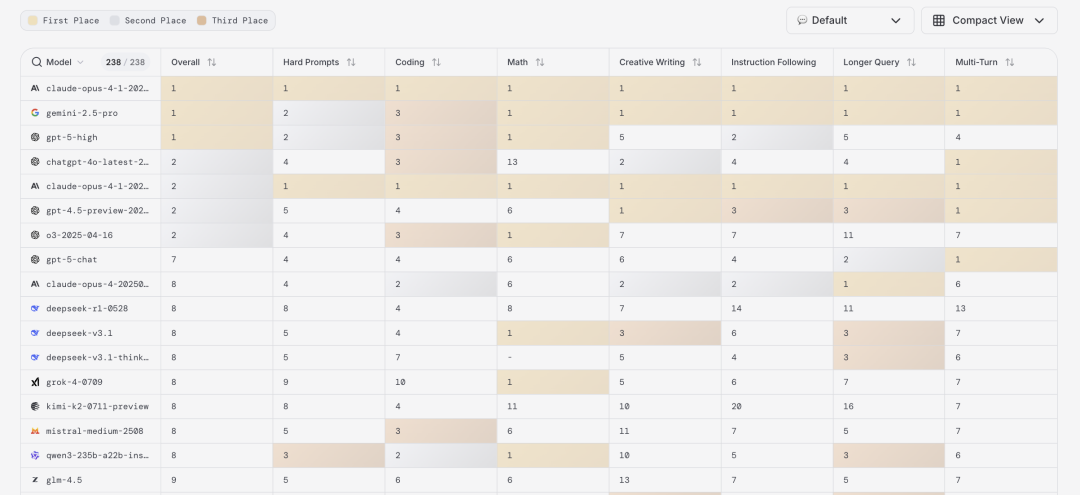Screen dimensions: 1080x495
Task: Click the First Place color swatch
Action: coord(34,20)
